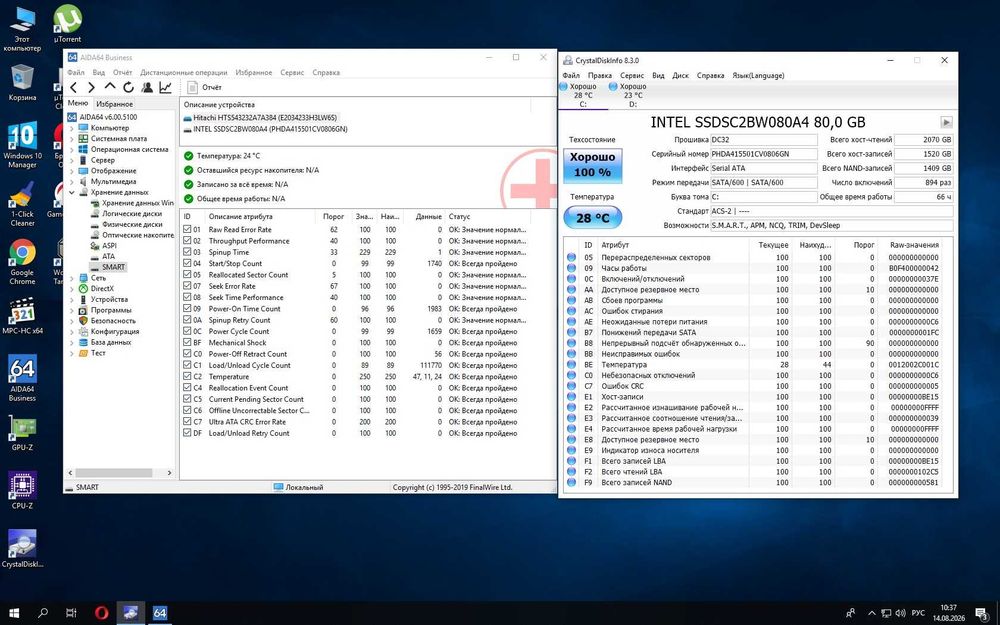Click Хорошо 100 % health status button

pyautogui.click(x=592, y=165)
